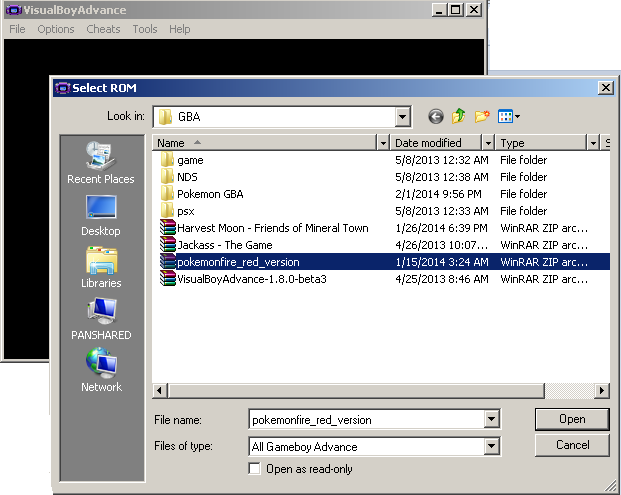Close the Select ROM dialog
Viewport: 621px width, 495px height.
click(606, 88)
